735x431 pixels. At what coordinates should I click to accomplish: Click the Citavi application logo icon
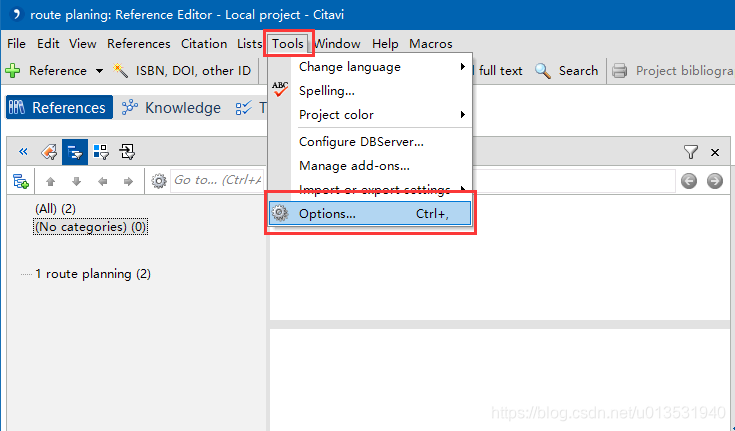tap(16, 15)
